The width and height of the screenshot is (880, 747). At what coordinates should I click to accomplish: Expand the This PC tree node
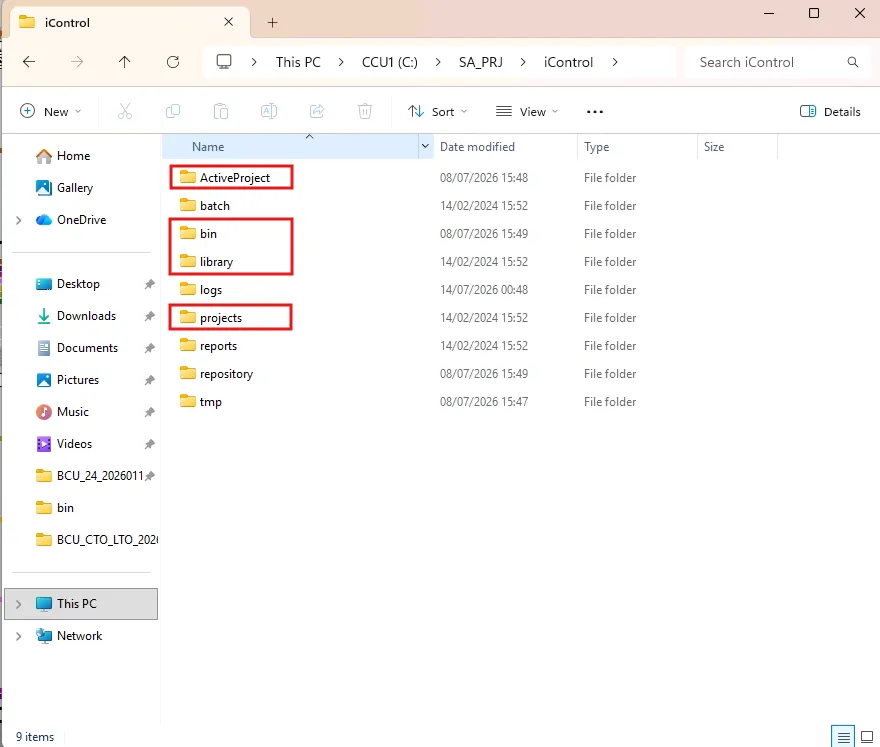pyautogui.click(x=19, y=604)
